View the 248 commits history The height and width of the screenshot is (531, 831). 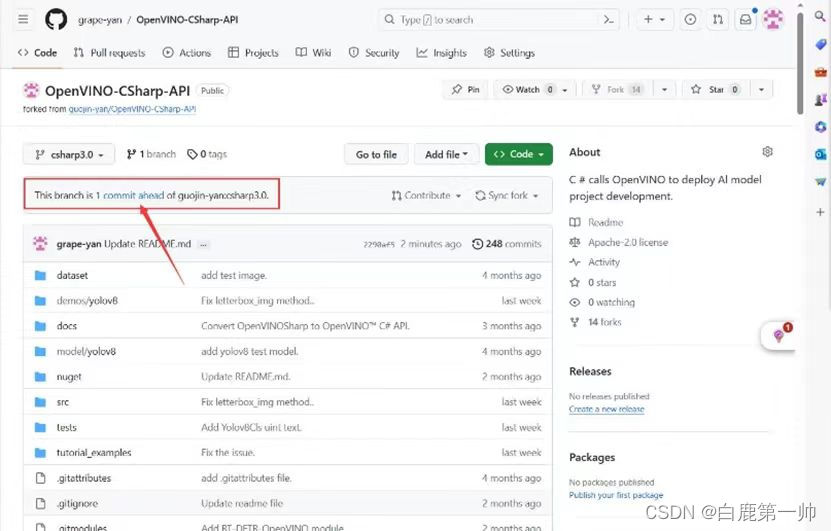507,244
